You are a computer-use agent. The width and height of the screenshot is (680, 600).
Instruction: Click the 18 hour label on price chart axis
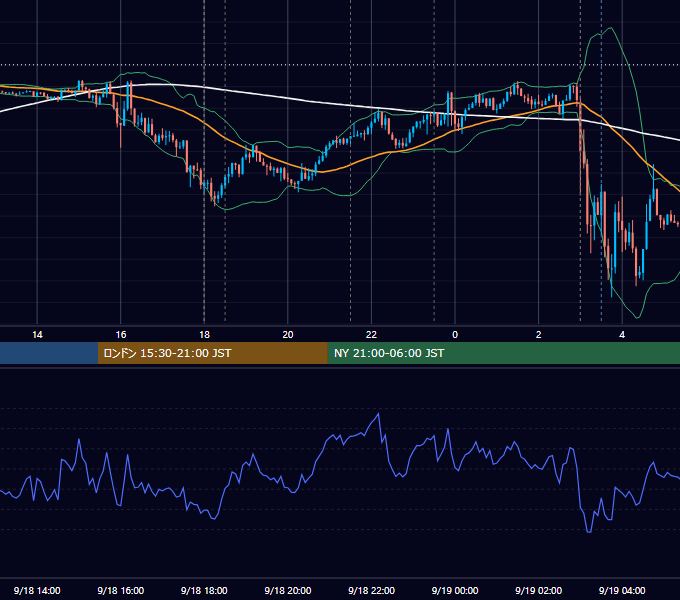tap(204, 335)
